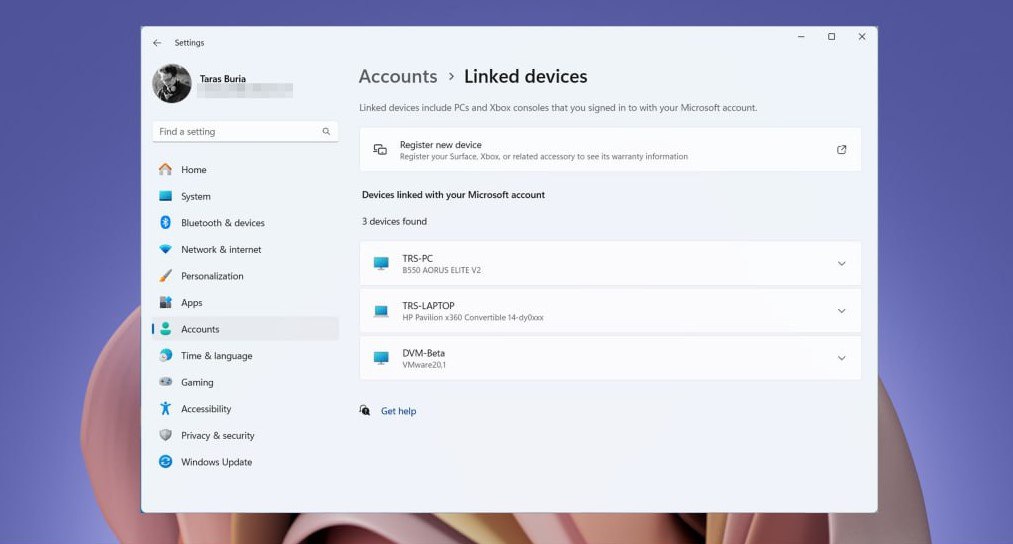
Task: Expand the TRS-LAPTOP device chevron
Action: 841,311
